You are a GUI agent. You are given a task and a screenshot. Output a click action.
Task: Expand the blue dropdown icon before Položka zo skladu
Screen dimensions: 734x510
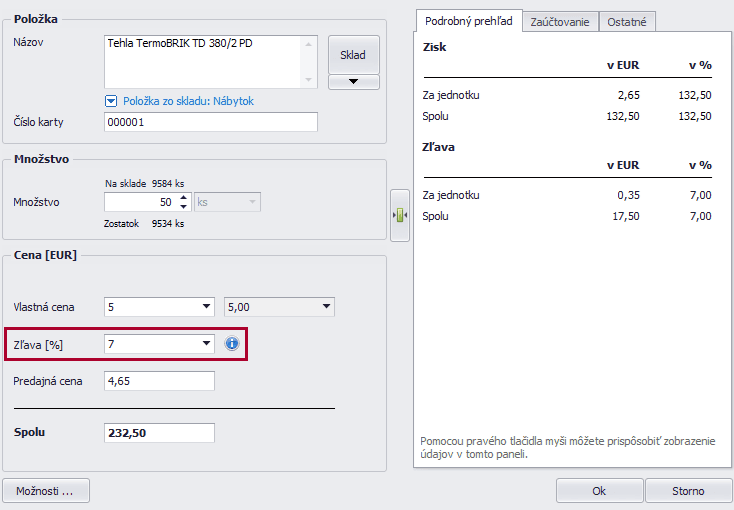pos(111,101)
